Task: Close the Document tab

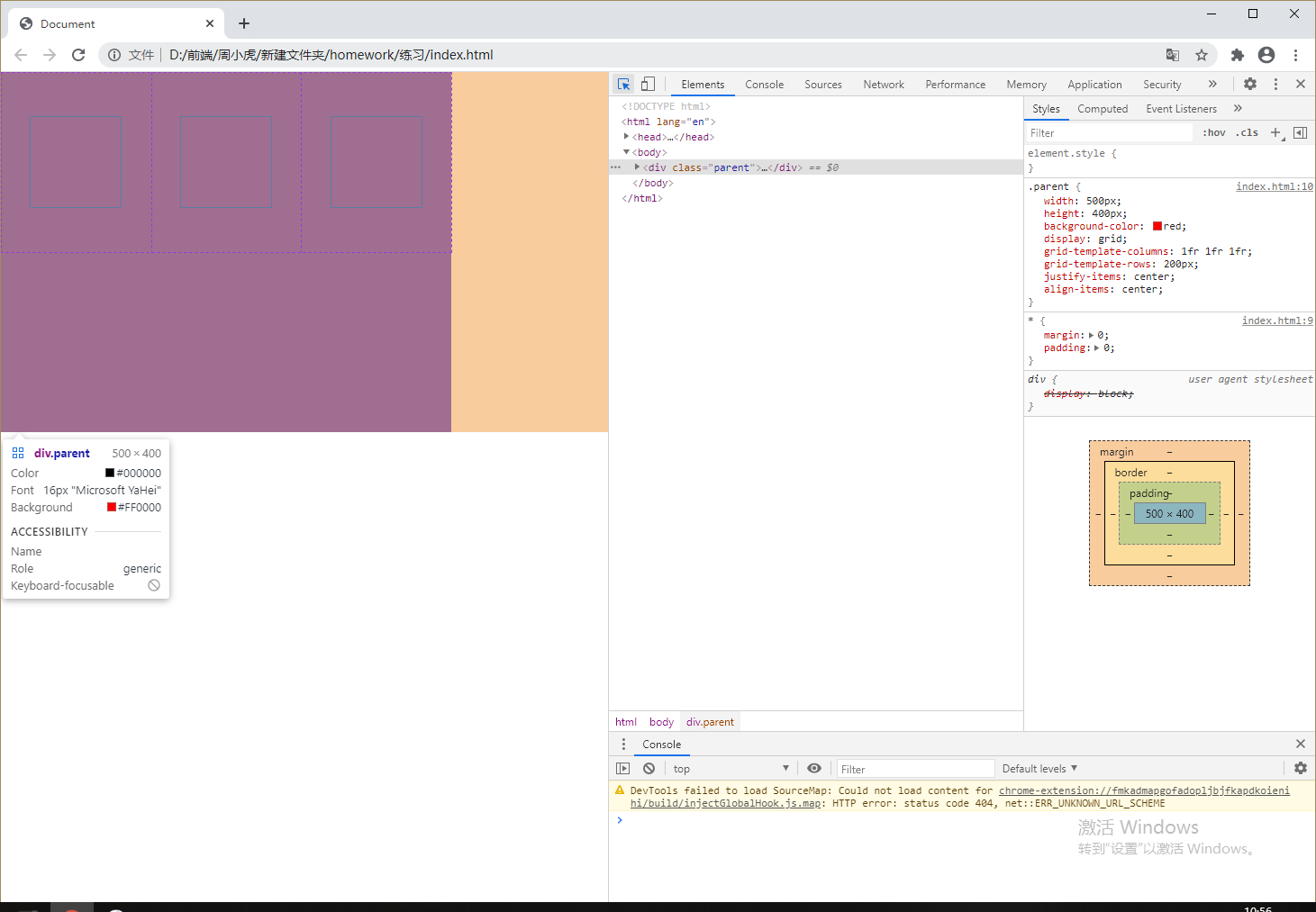Action: coord(210,23)
